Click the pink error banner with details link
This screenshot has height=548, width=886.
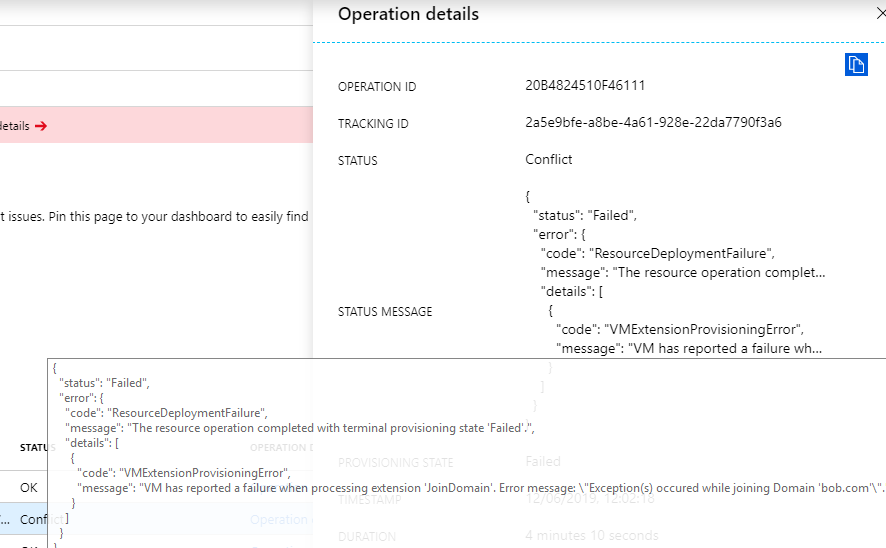click(157, 125)
